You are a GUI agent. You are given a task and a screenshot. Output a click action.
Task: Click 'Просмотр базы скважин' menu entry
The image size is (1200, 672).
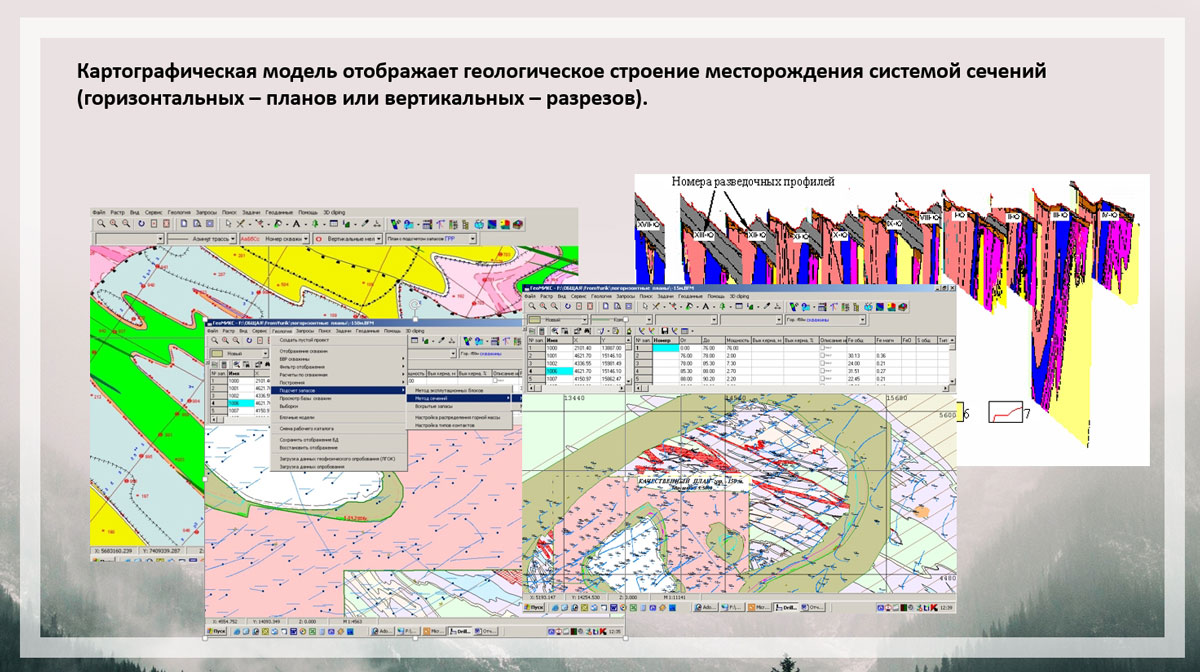(305, 398)
